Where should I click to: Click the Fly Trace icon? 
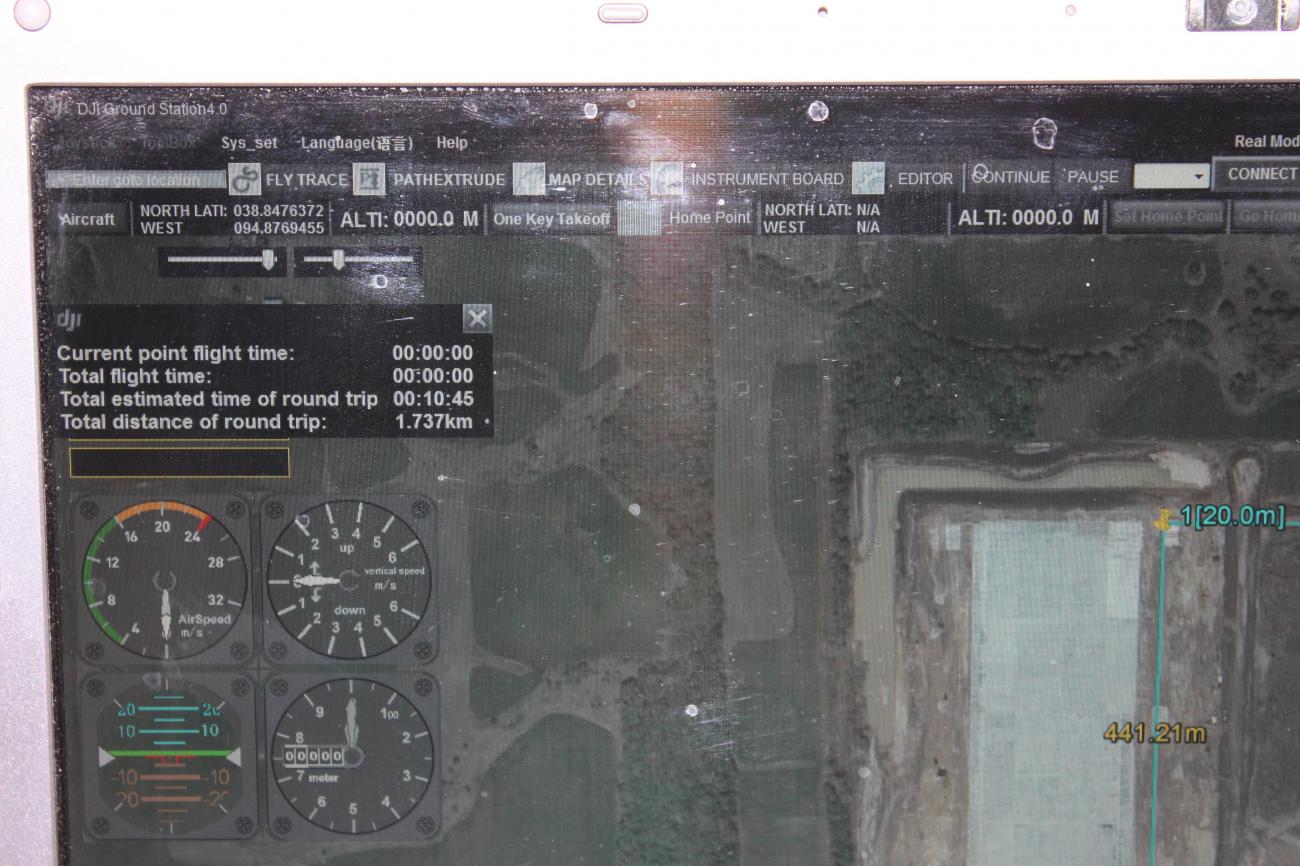pyautogui.click(x=245, y=180)
